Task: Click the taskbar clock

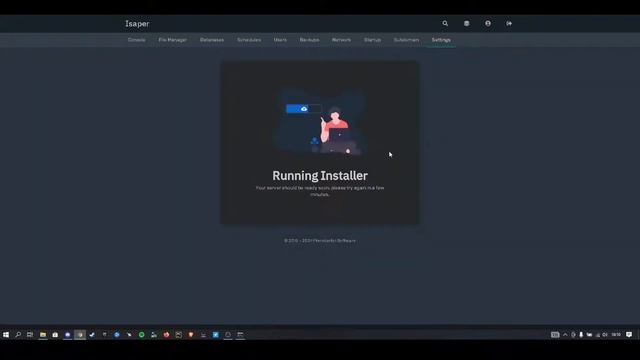Action: coord(616,335)
